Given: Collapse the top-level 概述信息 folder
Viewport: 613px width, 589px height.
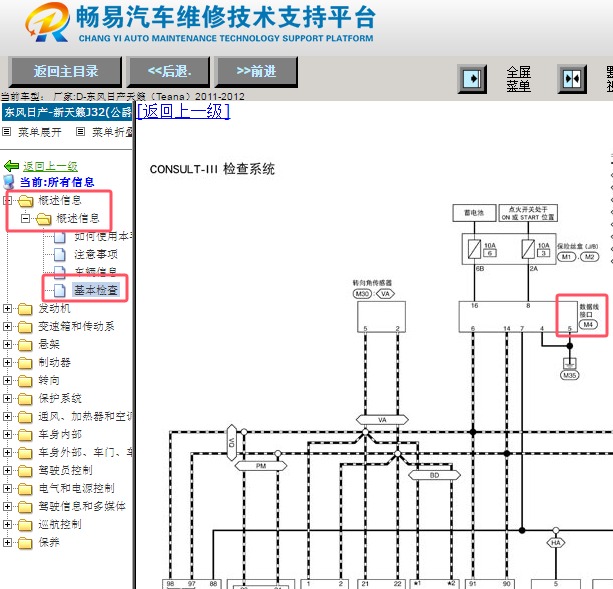Looking at the screenshot, I should tap(7, 201).
